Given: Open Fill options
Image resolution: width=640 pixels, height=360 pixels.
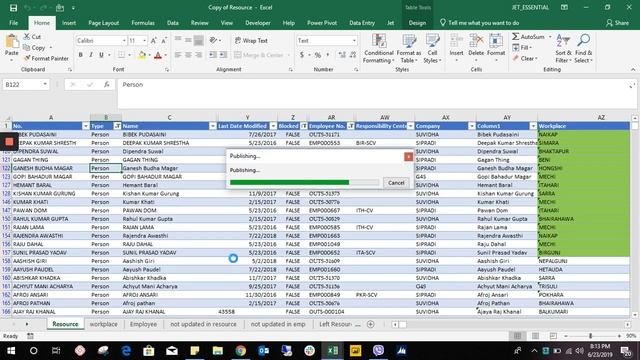Looking at the screenshot, I should point(522,48).
